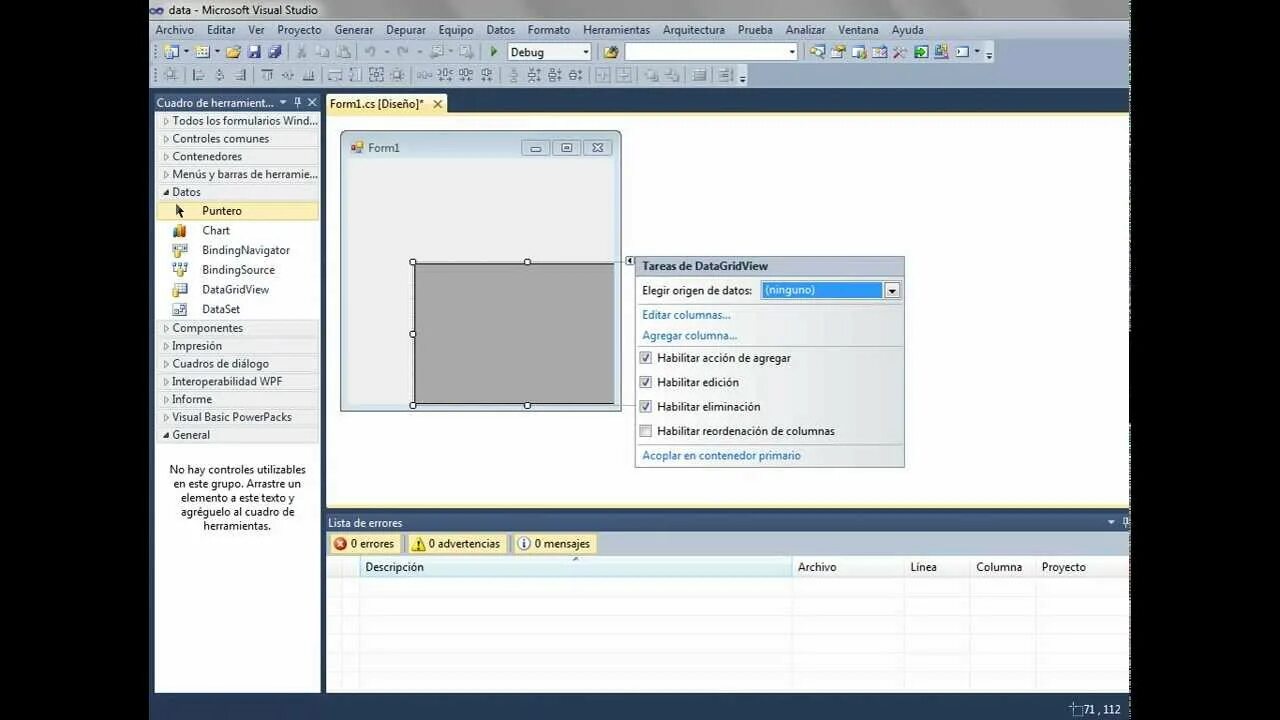The height and width of the screenshot is (720, 1280).
Task: Expand Cuadros de diálogo toolbox group
Action: [x=166, y=364]
